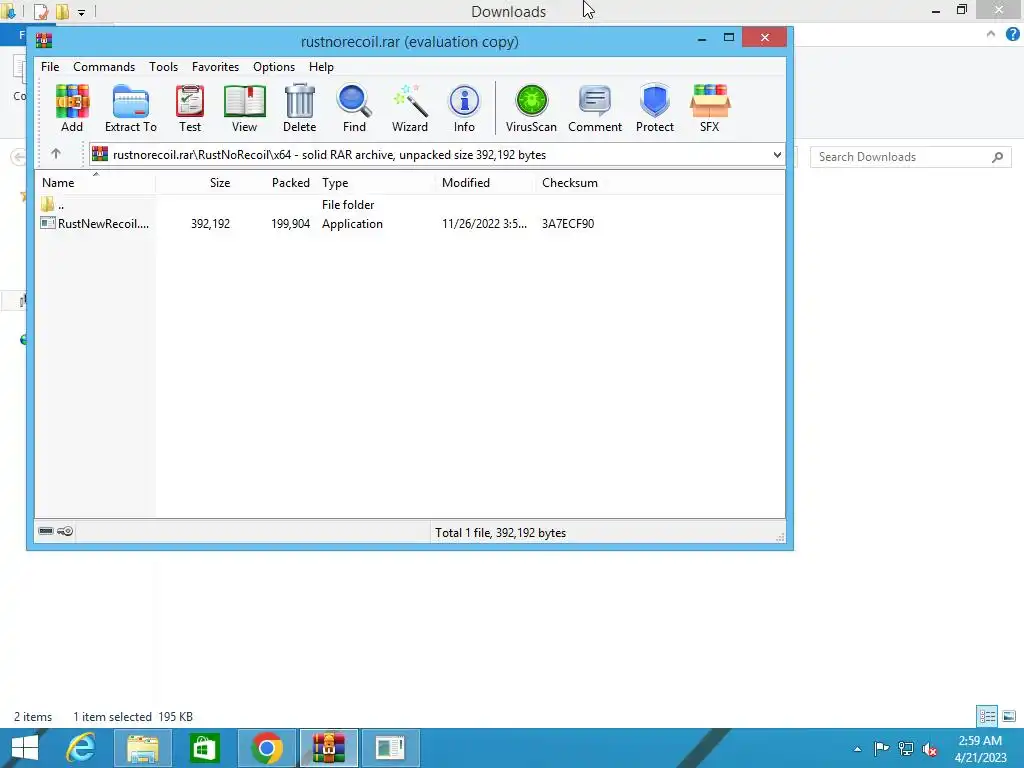Convert archive with the SFX tool
Screen dimensions: 1024x768
710,108
